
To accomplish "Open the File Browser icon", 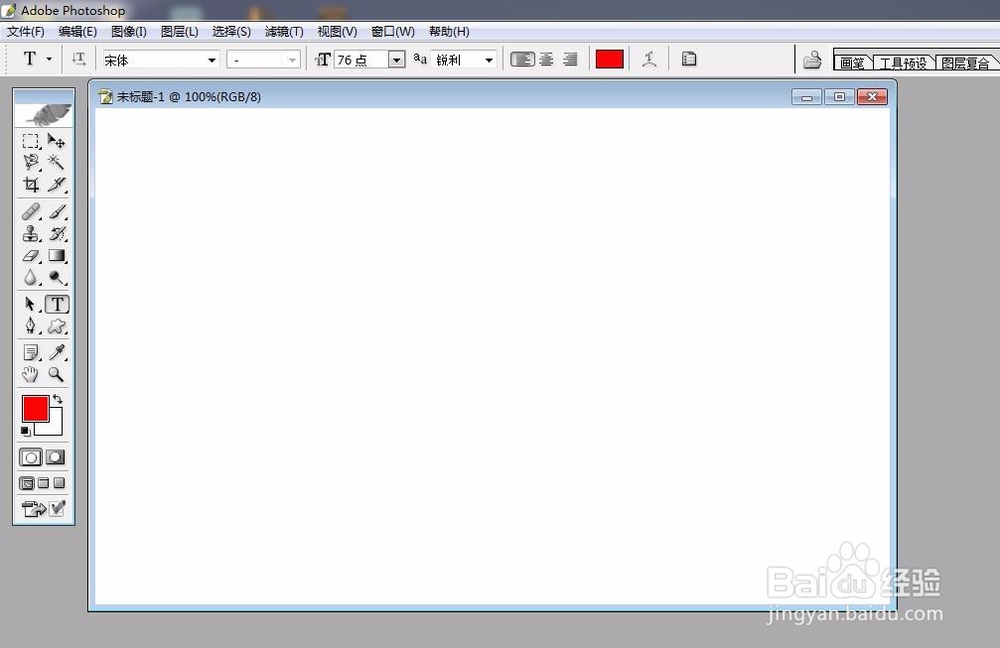I will 812,60.
